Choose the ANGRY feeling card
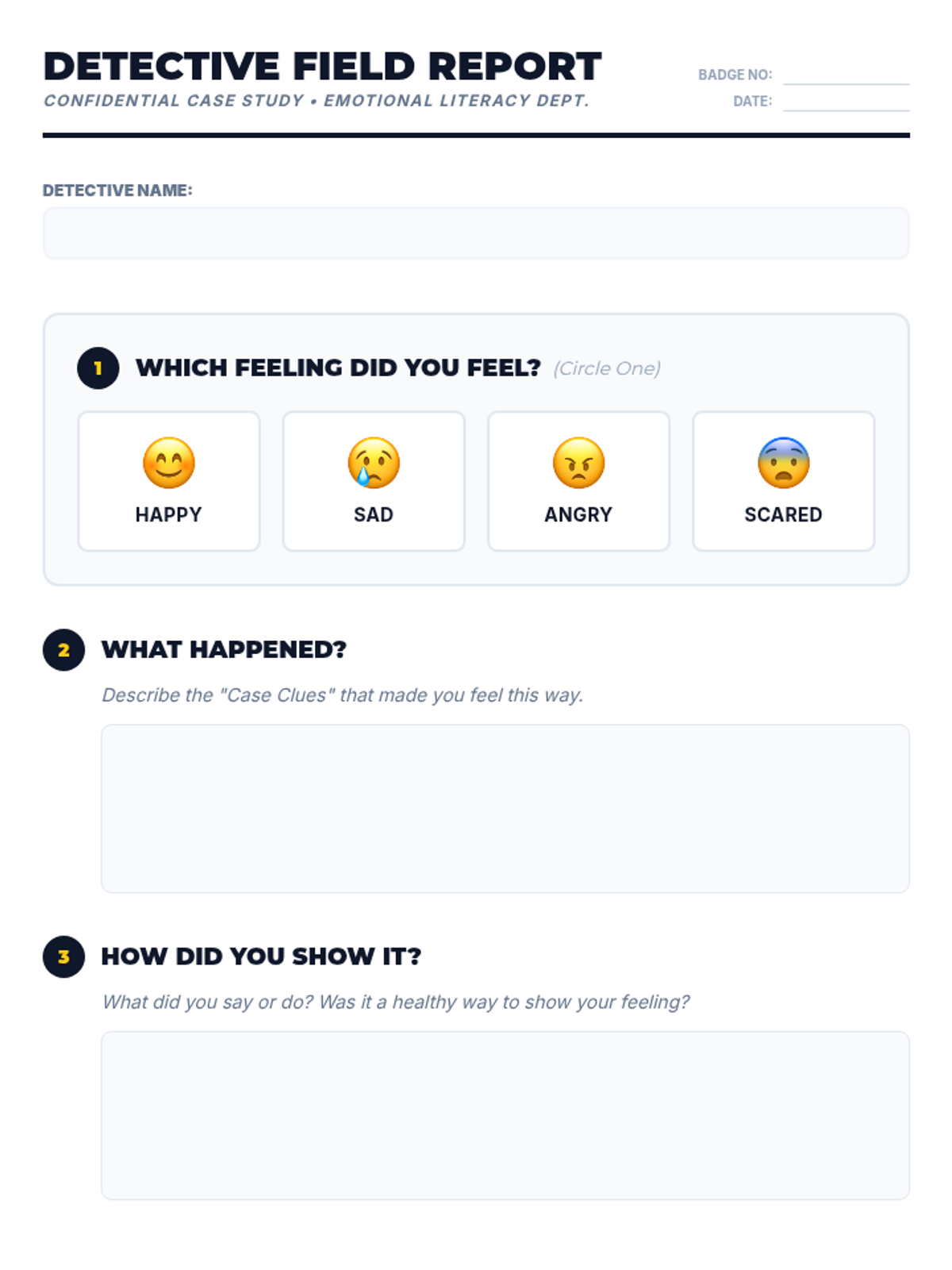Screen dimensions: 952x1270 (x=578, y=481)
